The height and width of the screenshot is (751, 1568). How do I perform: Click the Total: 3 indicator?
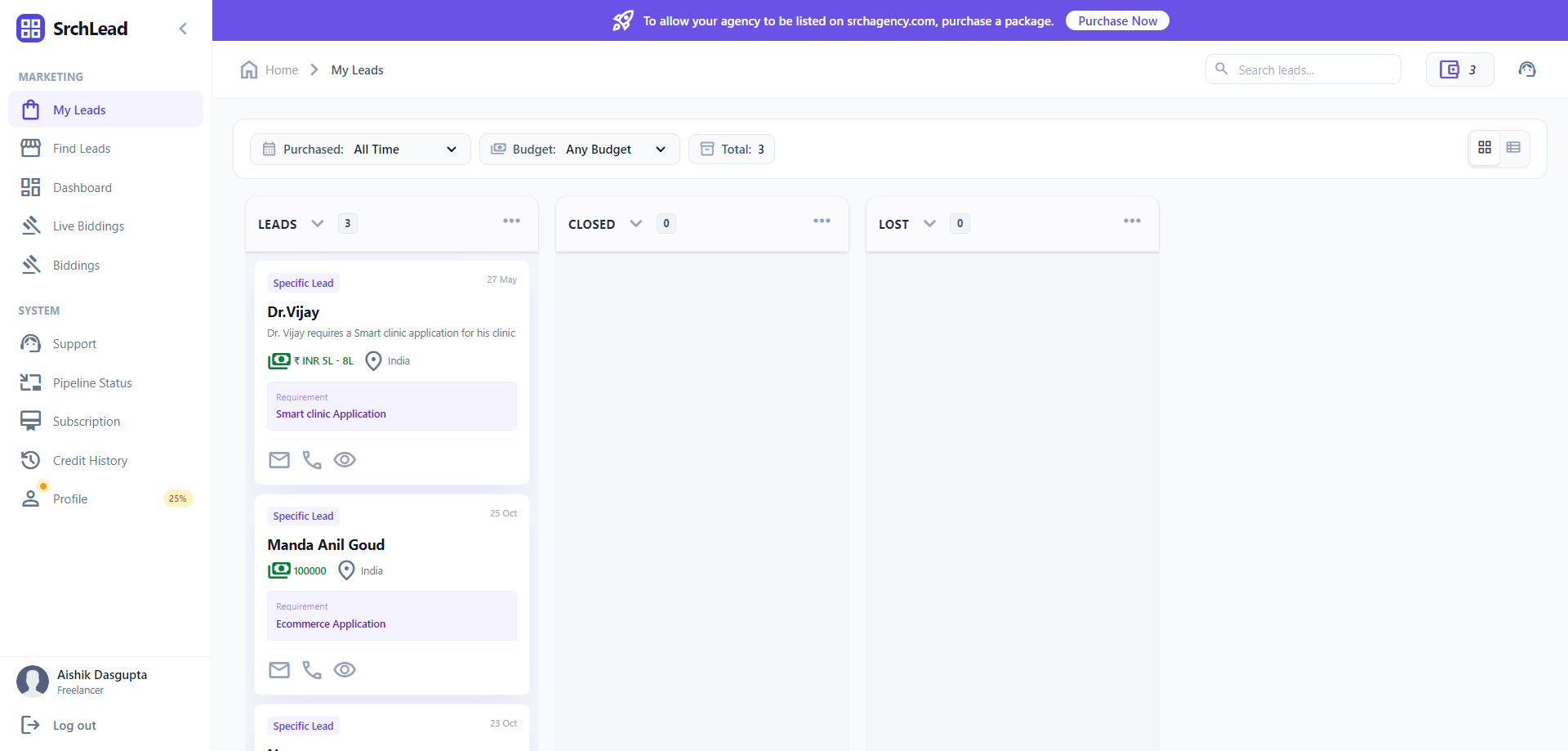pyautogui.click(x=732, y=149)
